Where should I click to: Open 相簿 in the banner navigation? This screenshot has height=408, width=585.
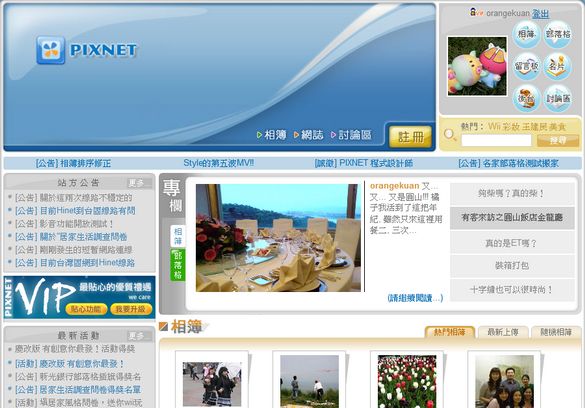point(272,135)
